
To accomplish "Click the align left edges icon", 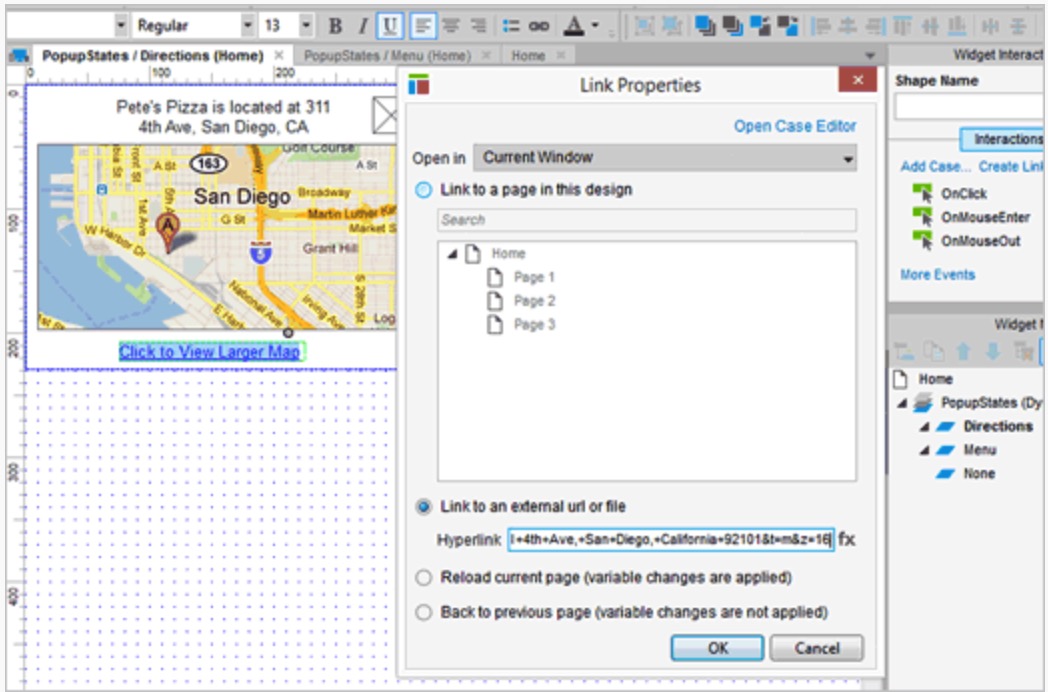I will (821, 26).
